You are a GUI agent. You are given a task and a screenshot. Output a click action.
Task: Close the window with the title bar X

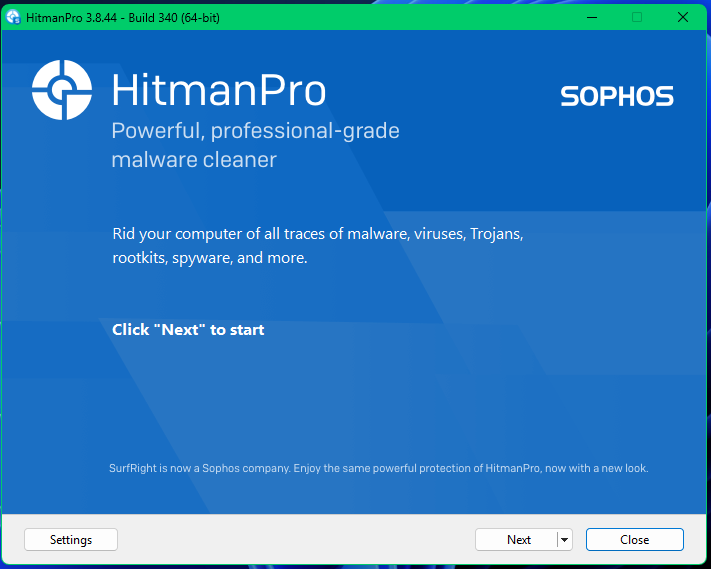coord(683,18)
